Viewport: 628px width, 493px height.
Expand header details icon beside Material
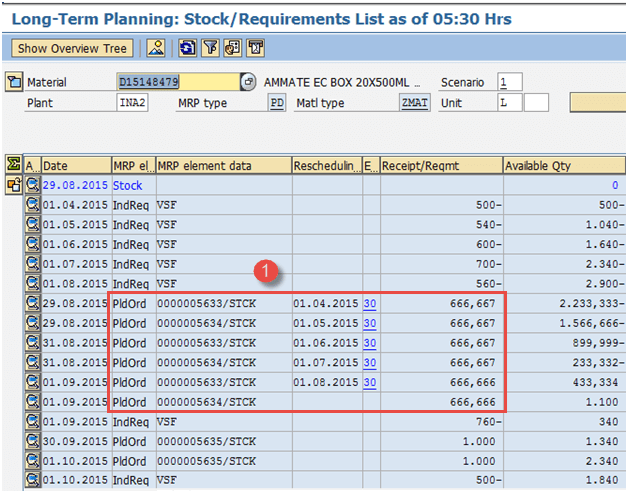[x=14, y=82]
